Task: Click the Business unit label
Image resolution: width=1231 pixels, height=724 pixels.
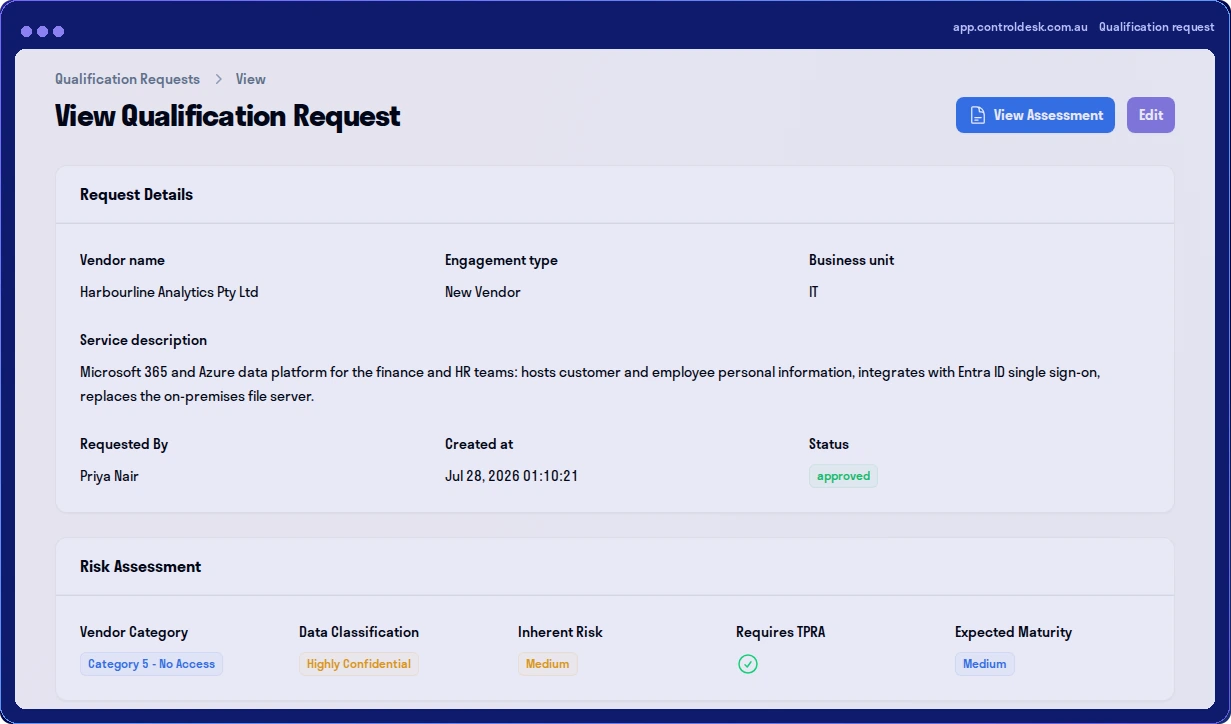Action: [852, 260]
